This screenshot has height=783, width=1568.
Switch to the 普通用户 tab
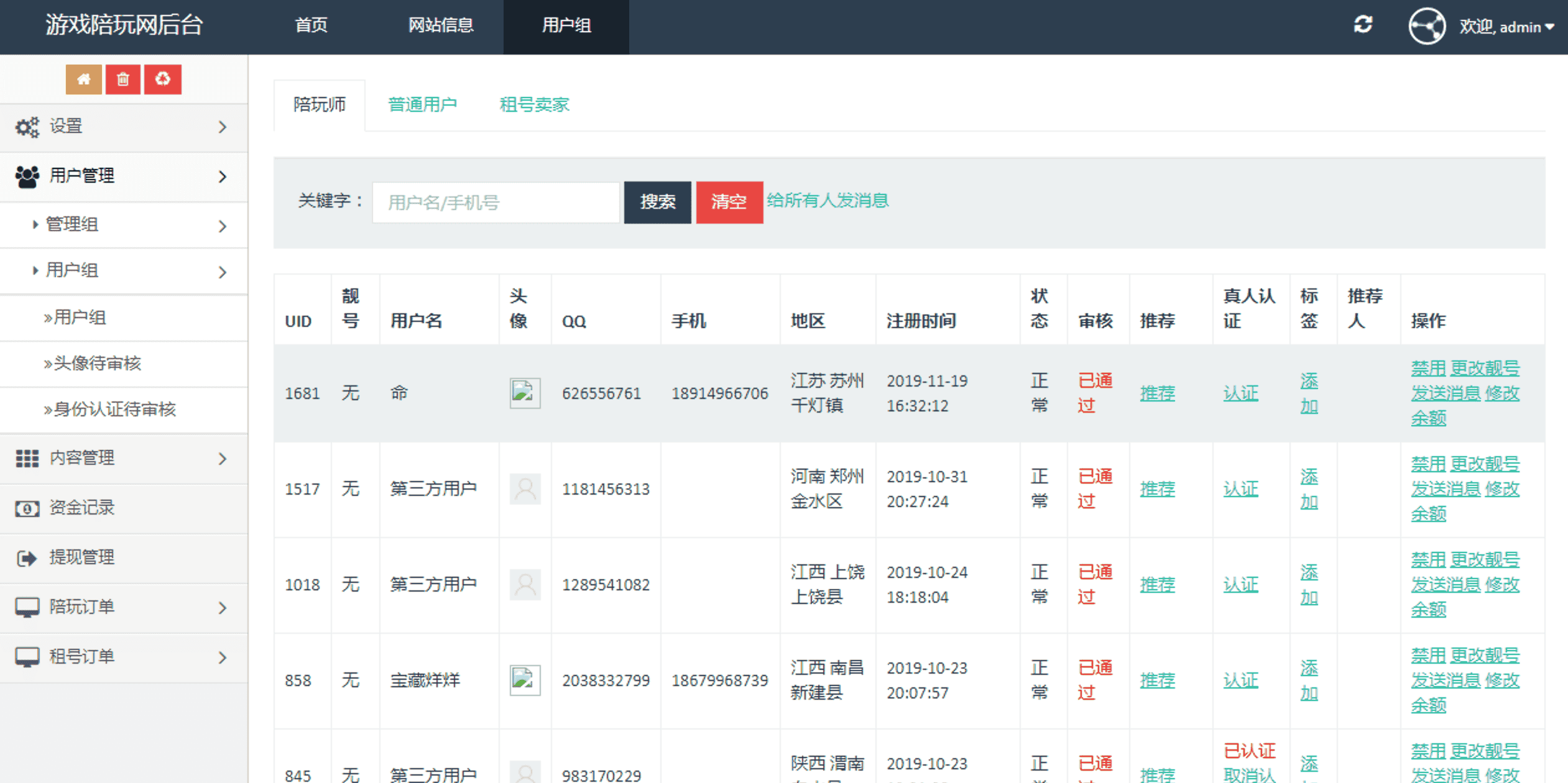tap(422, 104)
